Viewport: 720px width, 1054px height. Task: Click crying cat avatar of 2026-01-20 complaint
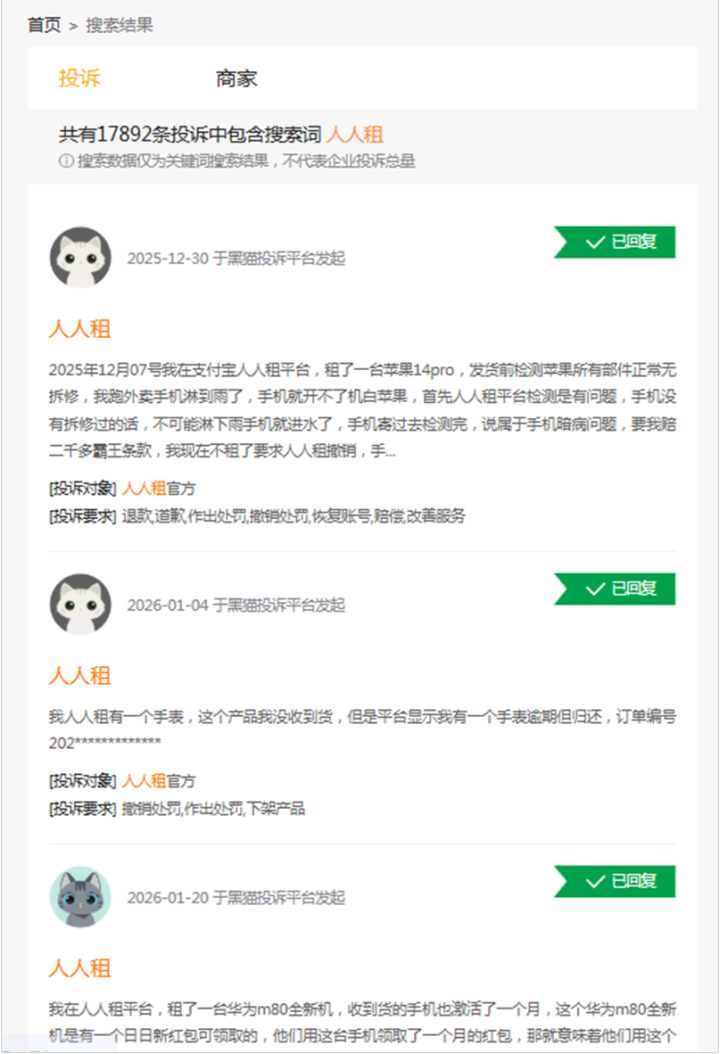pyautogui.click(x=81, y=897)
